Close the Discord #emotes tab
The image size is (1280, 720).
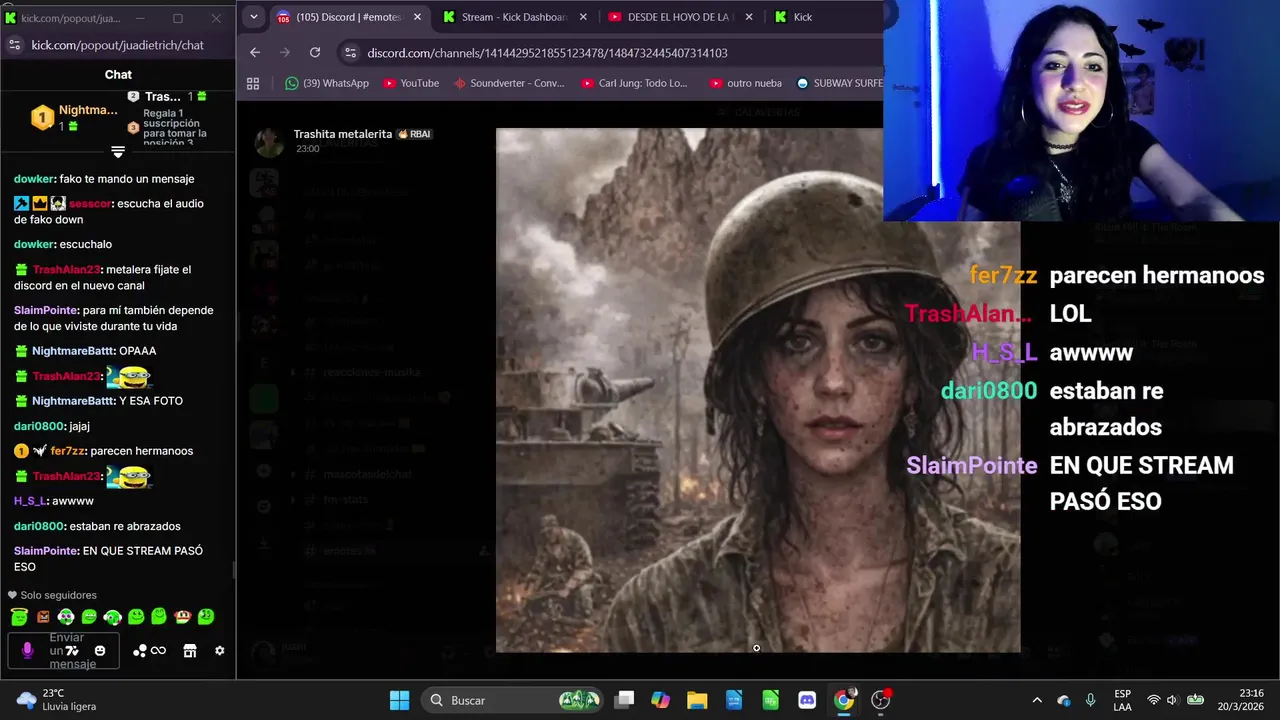[x=417, y=17]
